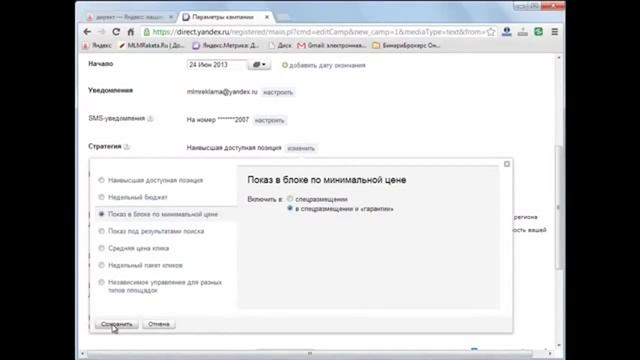Open the Яндекс.Метрика bookmark

[x=226, y=45]
